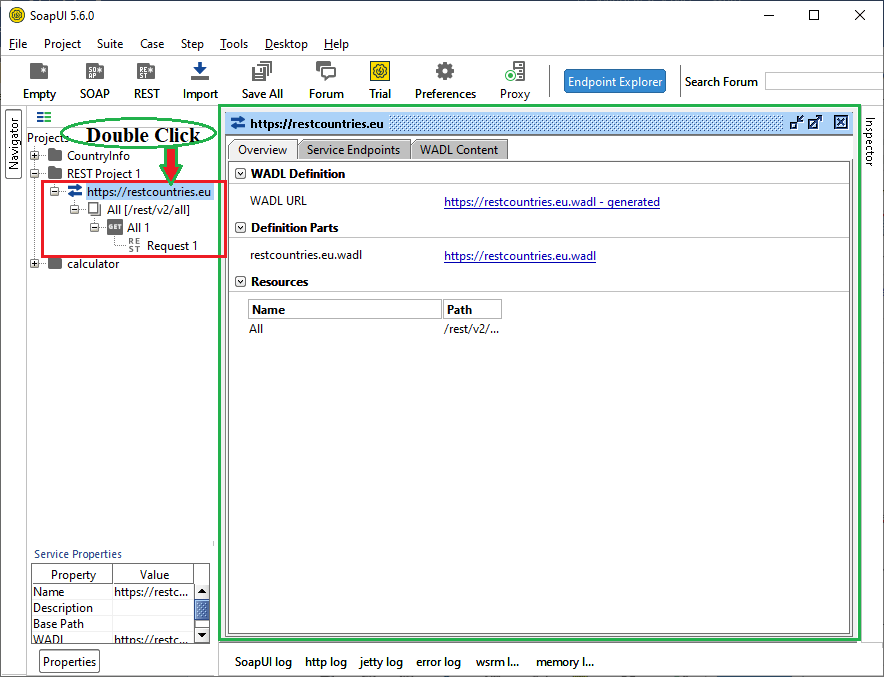Switch to the Service Endpoints tab
Viewport: 885px width, 677px height.
pos(353,150)
